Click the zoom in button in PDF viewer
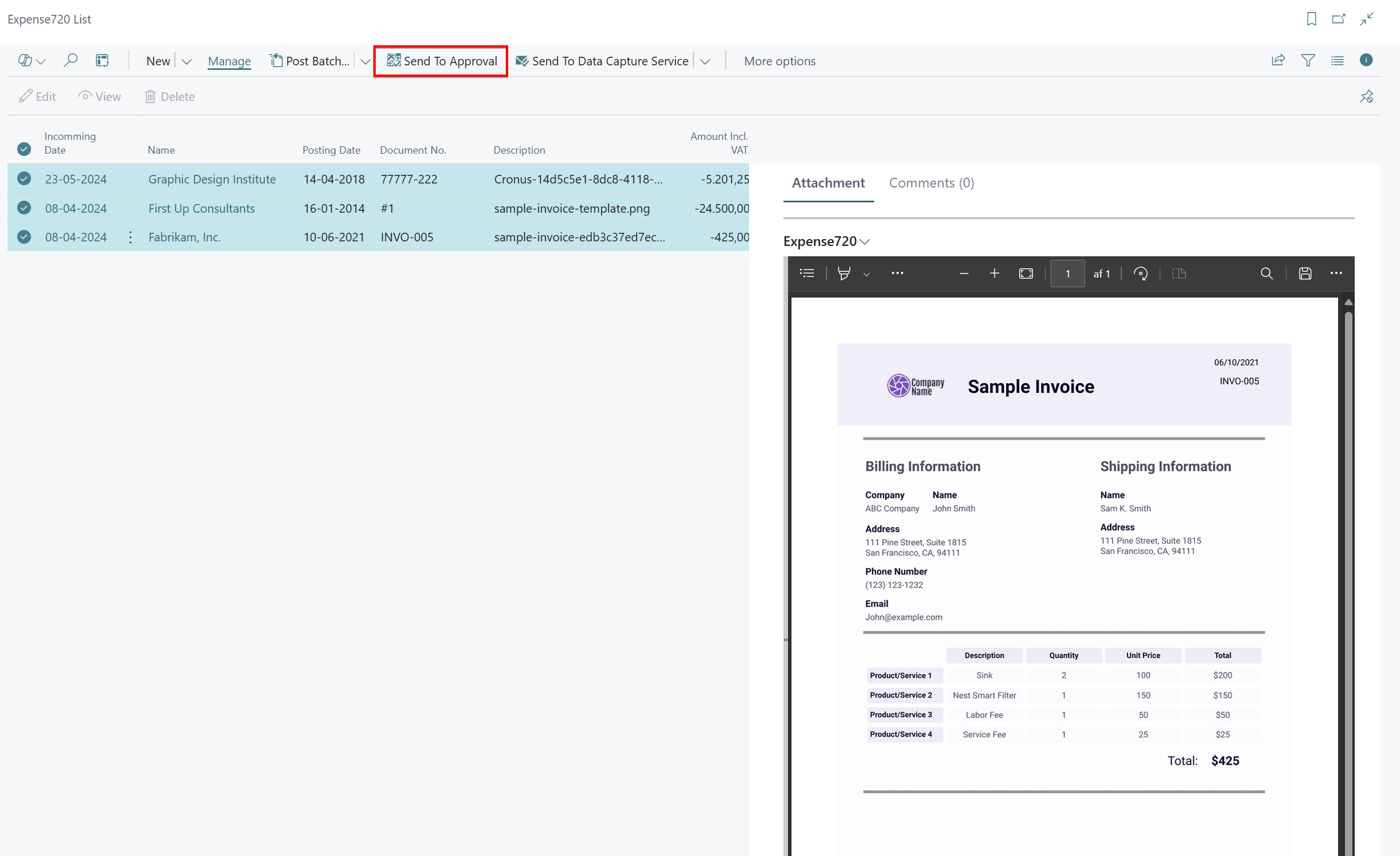The height and width of the screenshot is (856, 1400). click(994, 273)
